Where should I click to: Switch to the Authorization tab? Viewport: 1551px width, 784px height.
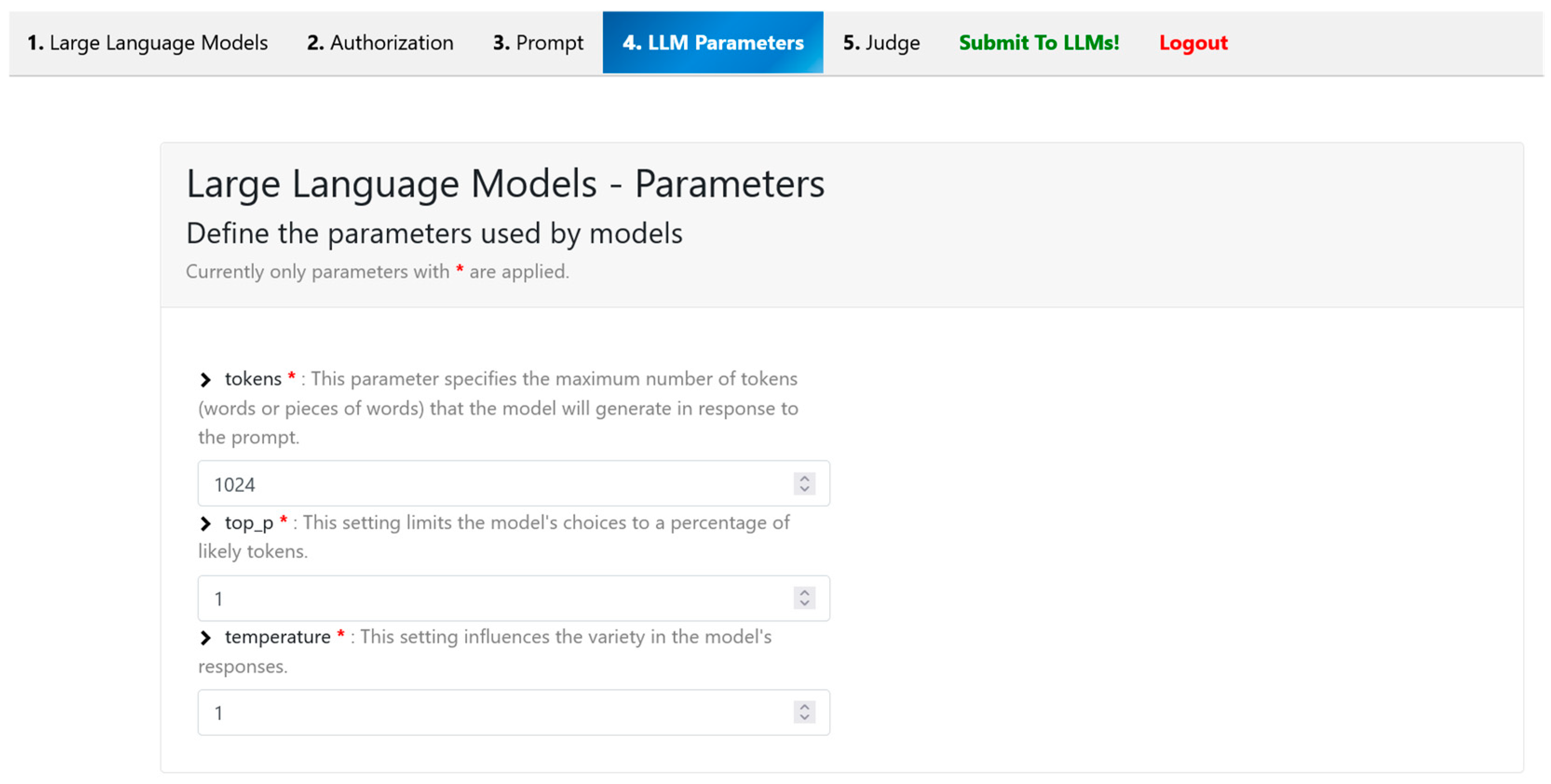click(380, 43)
